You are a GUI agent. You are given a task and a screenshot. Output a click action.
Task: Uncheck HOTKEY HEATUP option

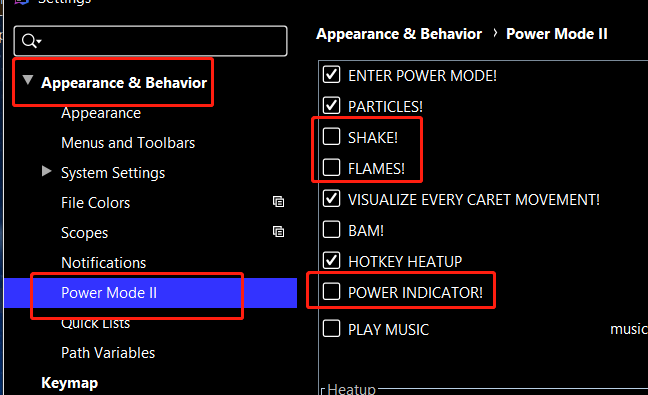[331, 260]
